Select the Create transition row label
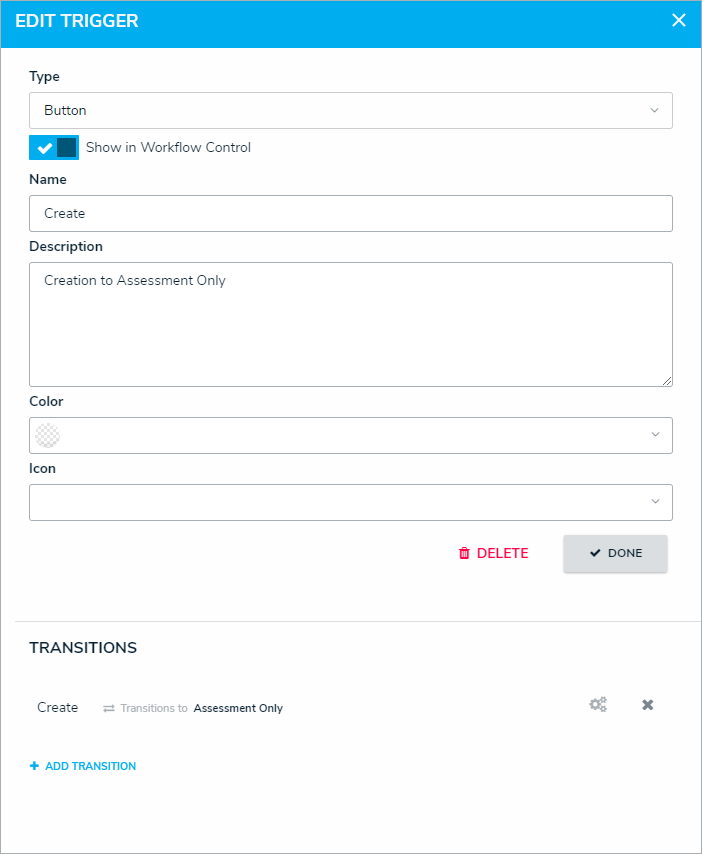Screen dimensions: 702x854 pos(57,707)
